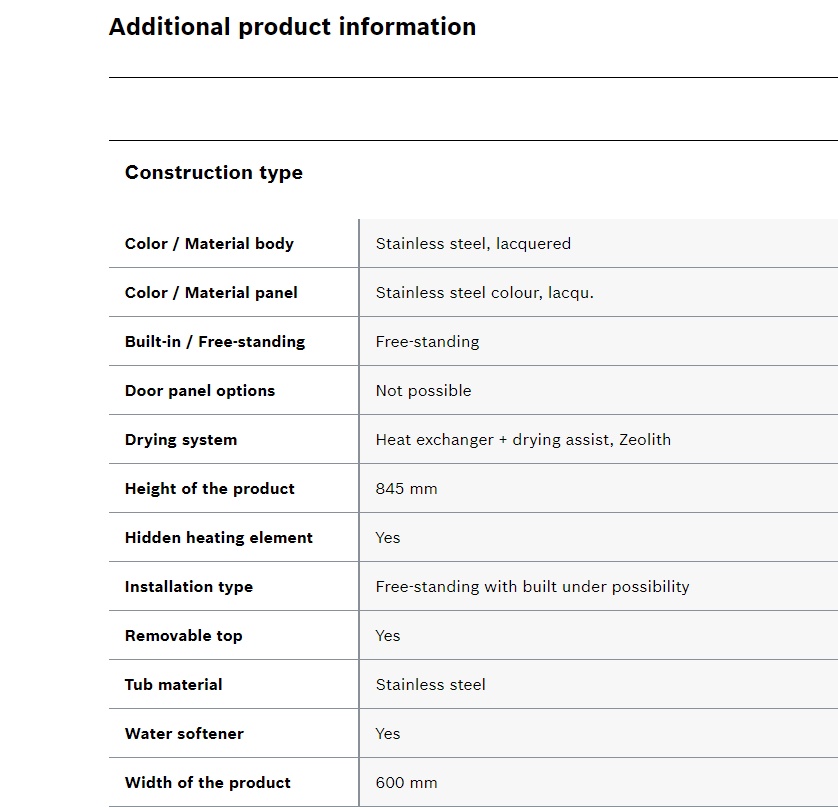Viewport: 838px width, 807px height.
Task: Select the Installation type row label
Action: tap(189, 587)
